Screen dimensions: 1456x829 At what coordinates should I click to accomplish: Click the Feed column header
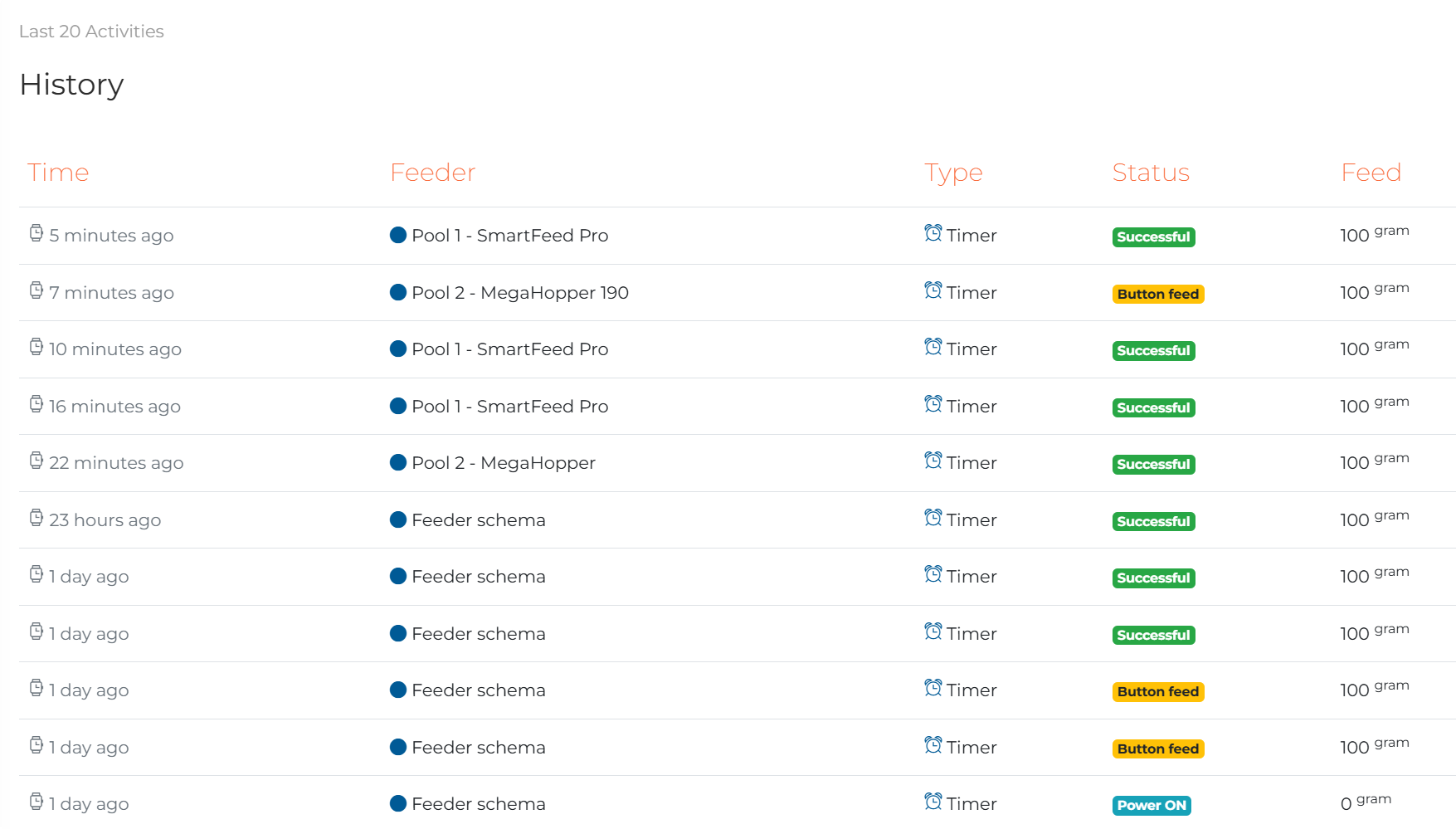1371,173
